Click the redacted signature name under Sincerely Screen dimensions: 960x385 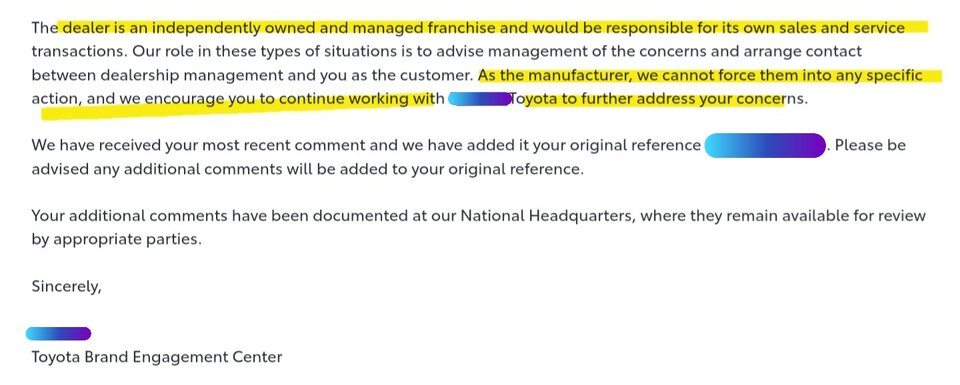pyautogui.click(x=58, y=334)
